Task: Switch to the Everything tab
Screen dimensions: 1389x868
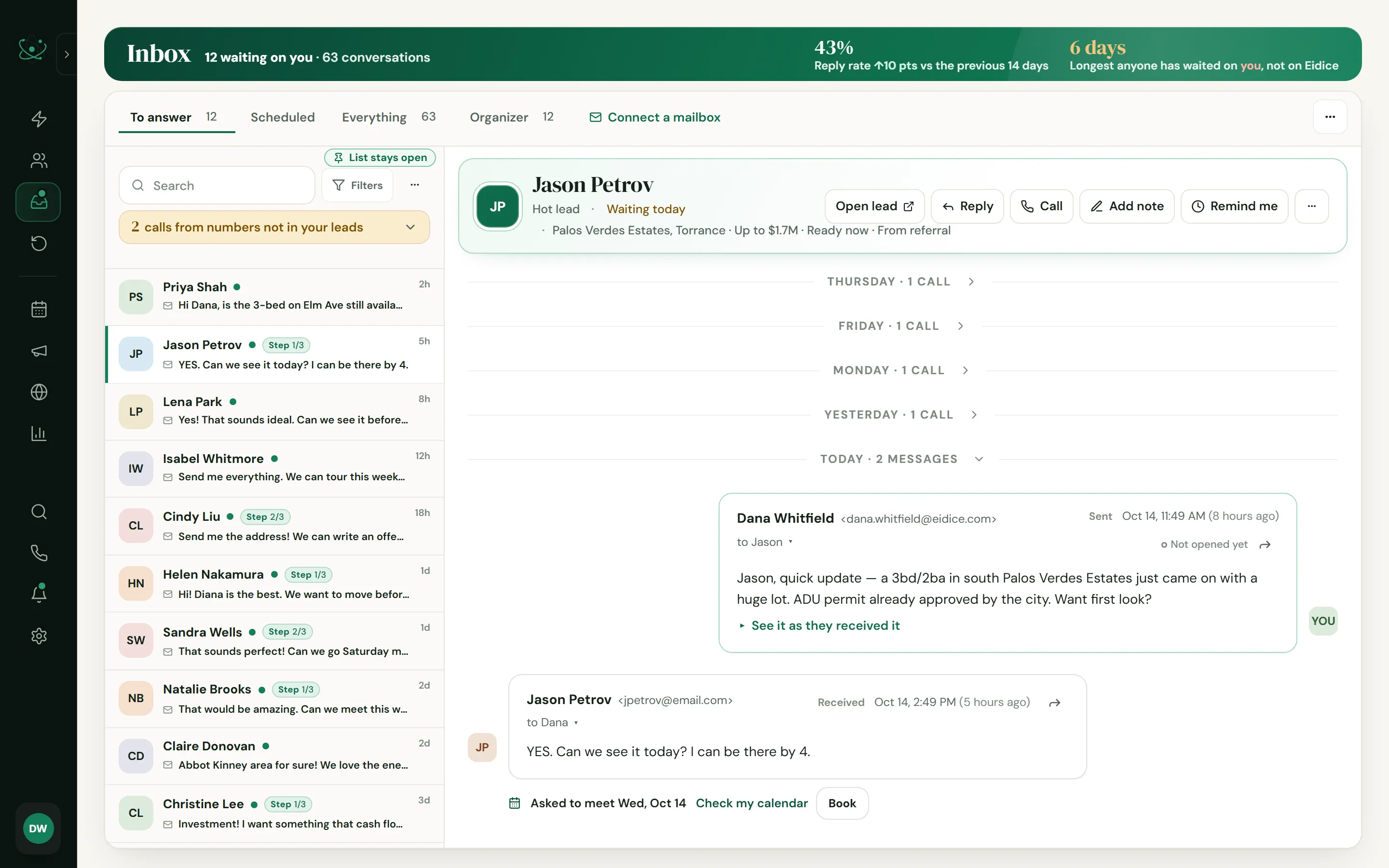Action: (x=389, y=117)
